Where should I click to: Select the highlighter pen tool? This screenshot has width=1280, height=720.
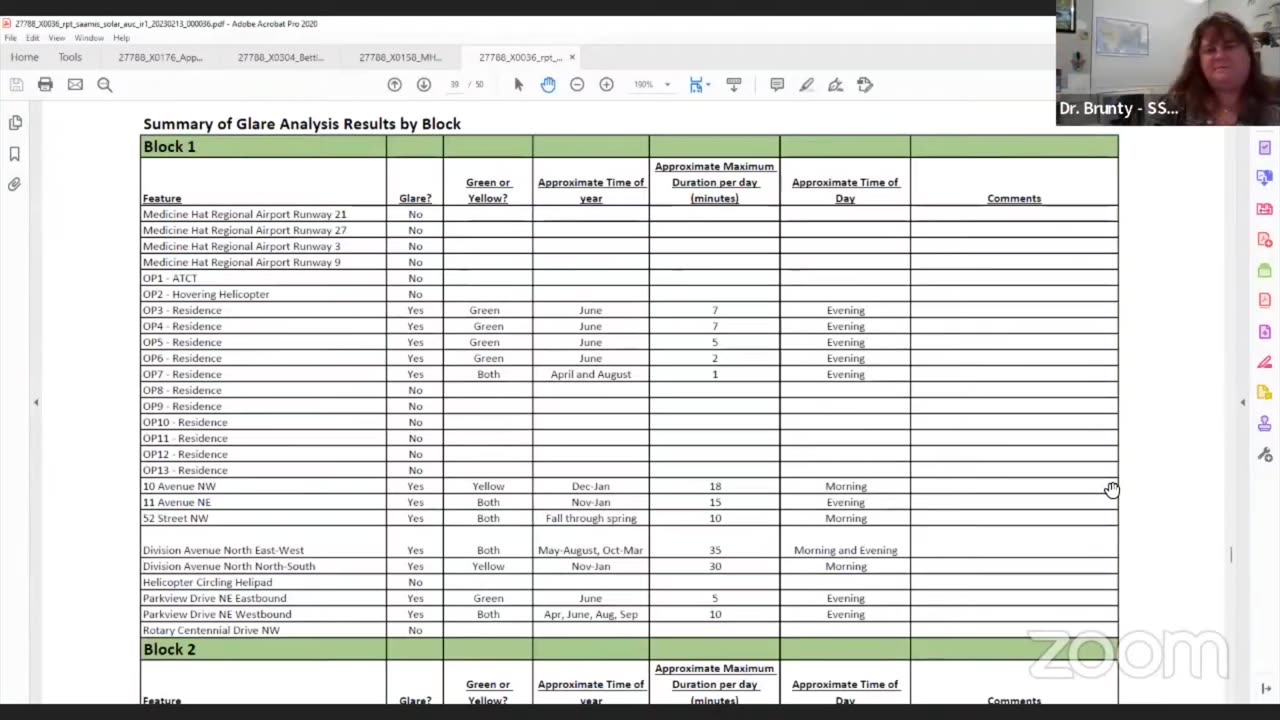806,85
